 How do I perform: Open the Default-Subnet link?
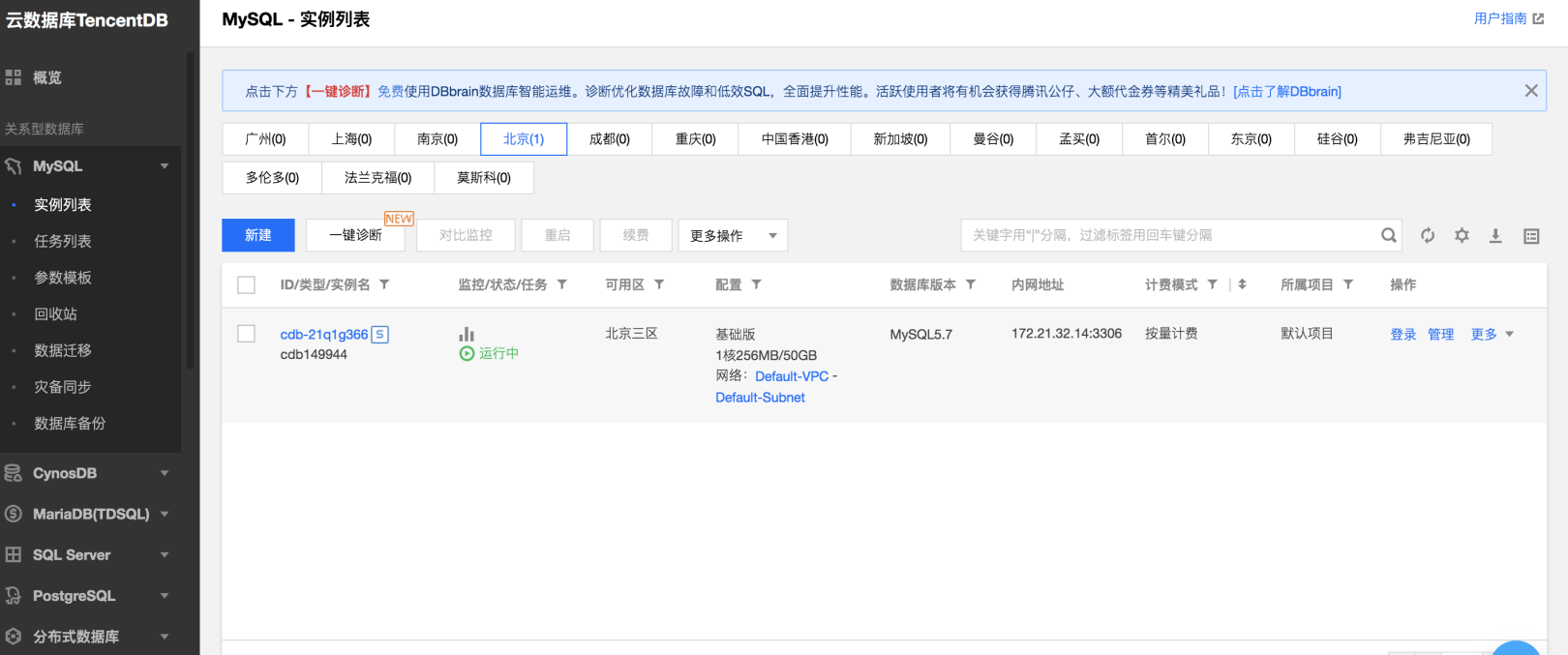760,398
